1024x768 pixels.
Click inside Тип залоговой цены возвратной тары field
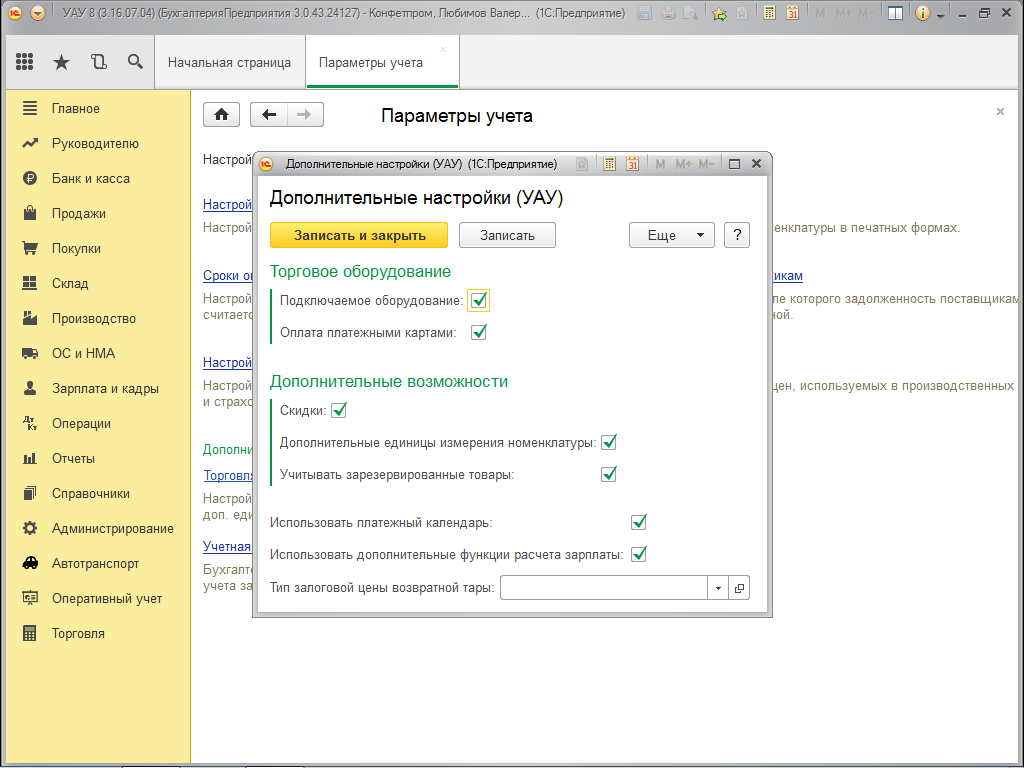(x=603, y=588)
